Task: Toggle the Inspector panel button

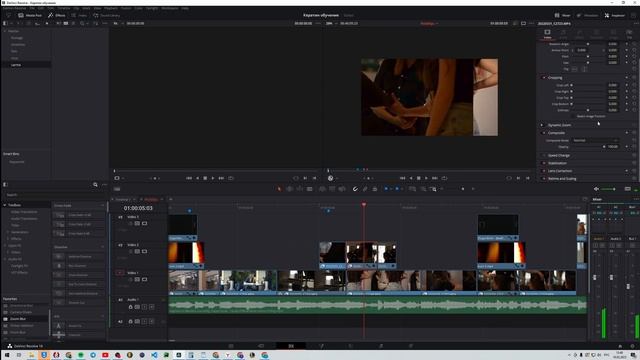Action: [x=615, y=16]
